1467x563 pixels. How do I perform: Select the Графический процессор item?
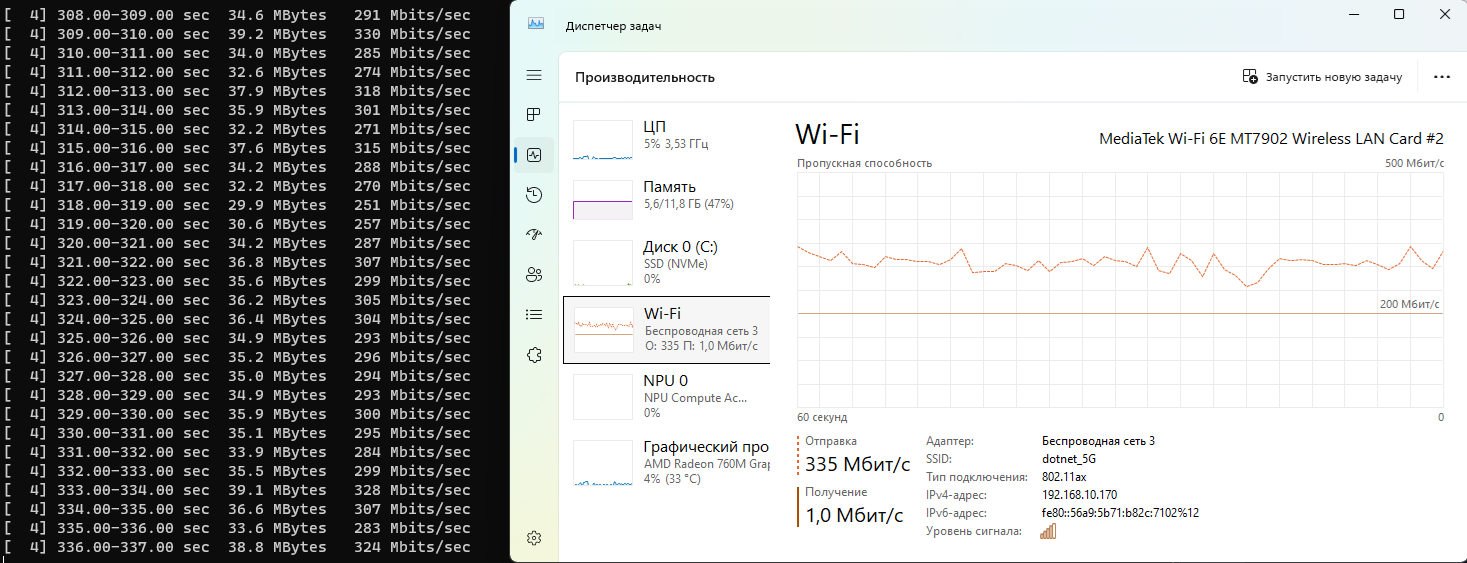click(x=667, y=463)
